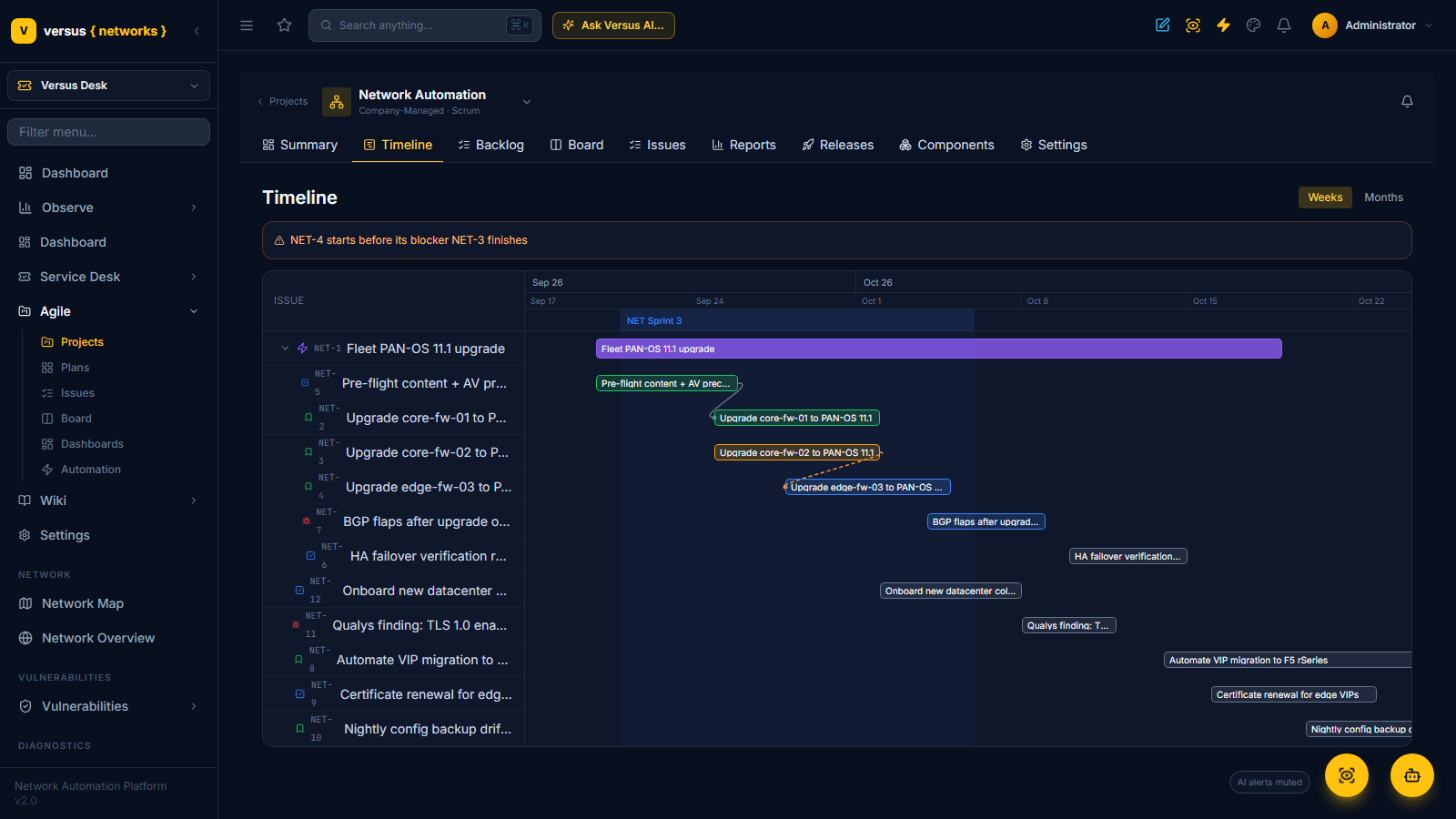
Task: Toggle the hamburger menu icon
Action: [x=247, y=25]
